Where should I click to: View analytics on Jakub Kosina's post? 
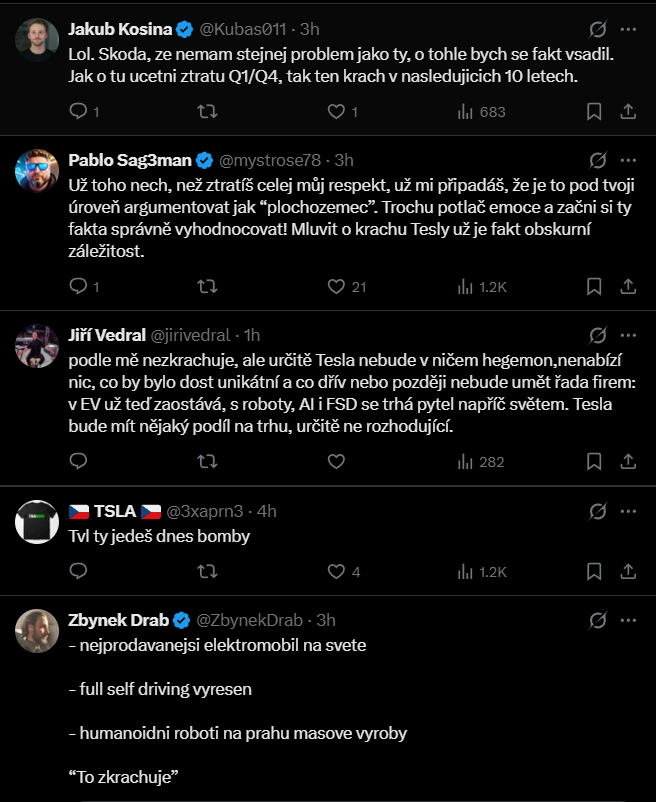[465, 112]
